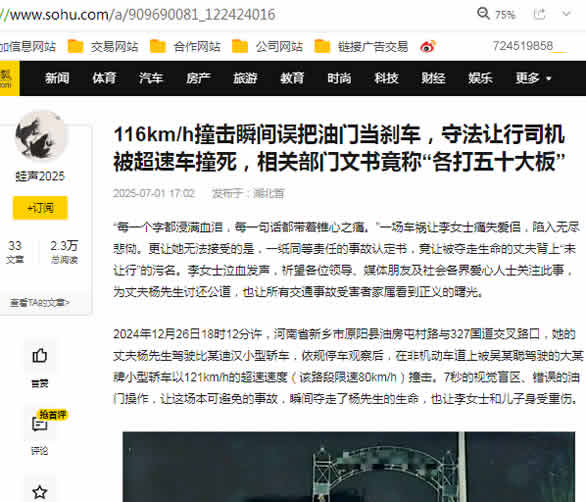The image size is (586, 502).
Task: Open comments via the 评论 icon
Action: click(40, 424)
